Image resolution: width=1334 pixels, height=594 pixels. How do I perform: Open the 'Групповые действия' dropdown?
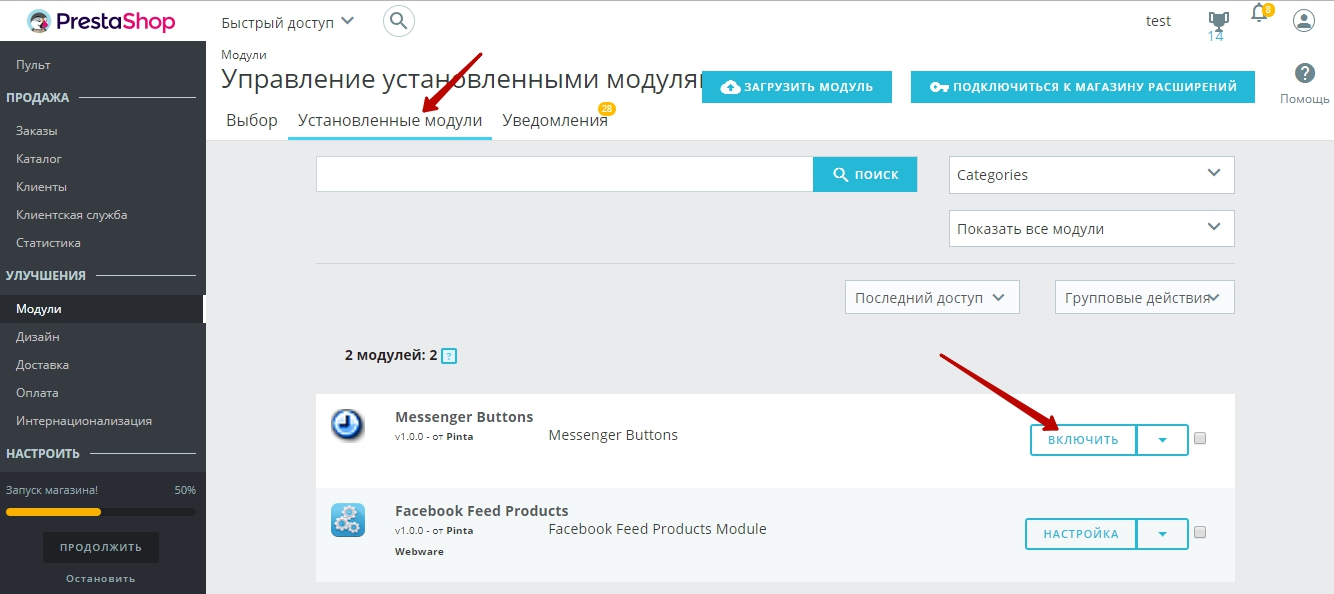[x=1144, y=297]
